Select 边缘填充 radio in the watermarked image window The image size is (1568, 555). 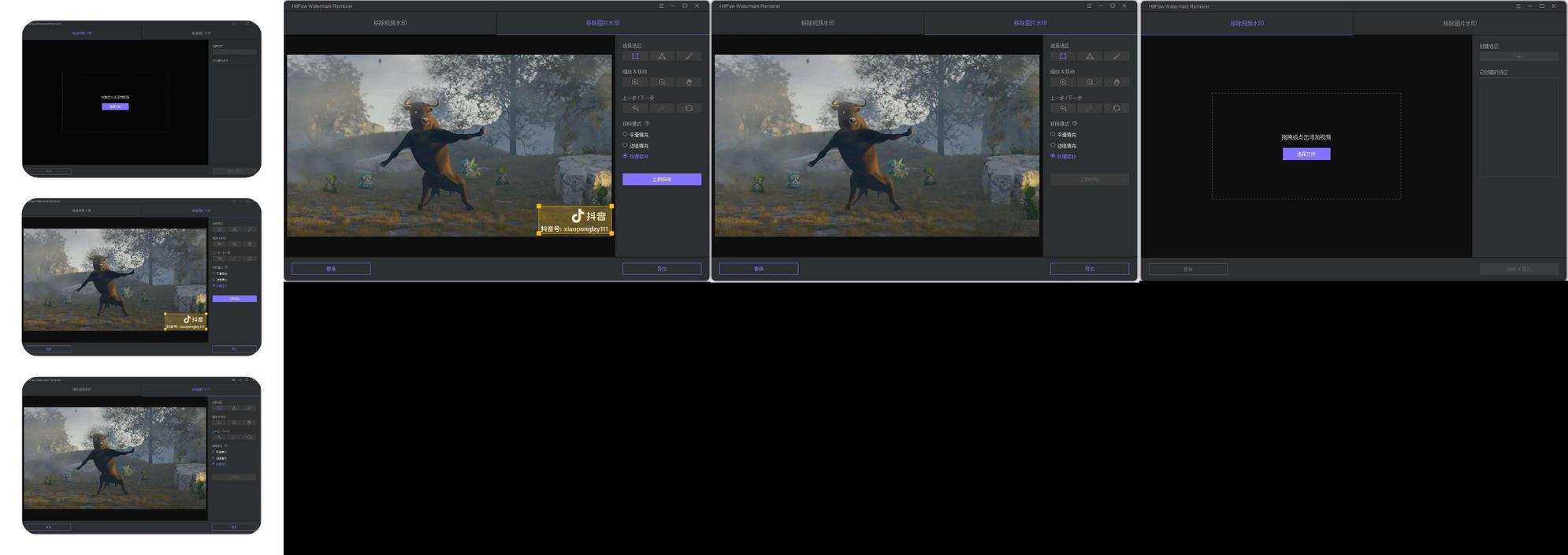coord(626,145)
